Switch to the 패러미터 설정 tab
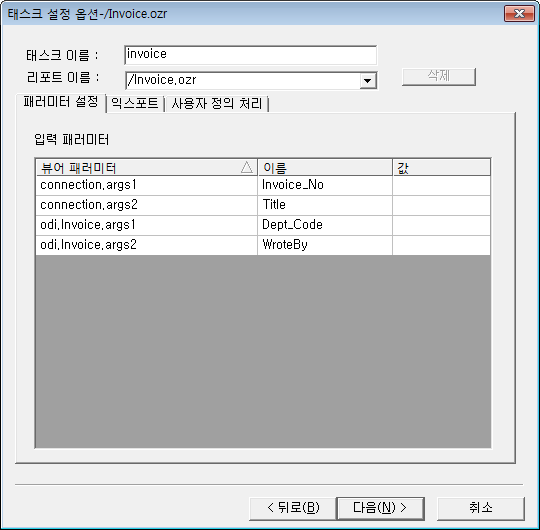Viewport: 540px width, 530px height. (x=61, y=102)
